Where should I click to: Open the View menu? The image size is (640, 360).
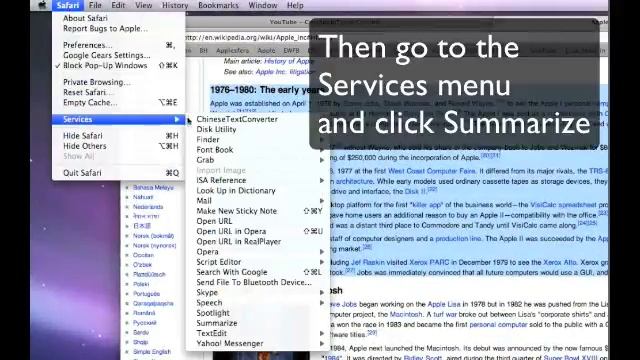tap(143, 5)
